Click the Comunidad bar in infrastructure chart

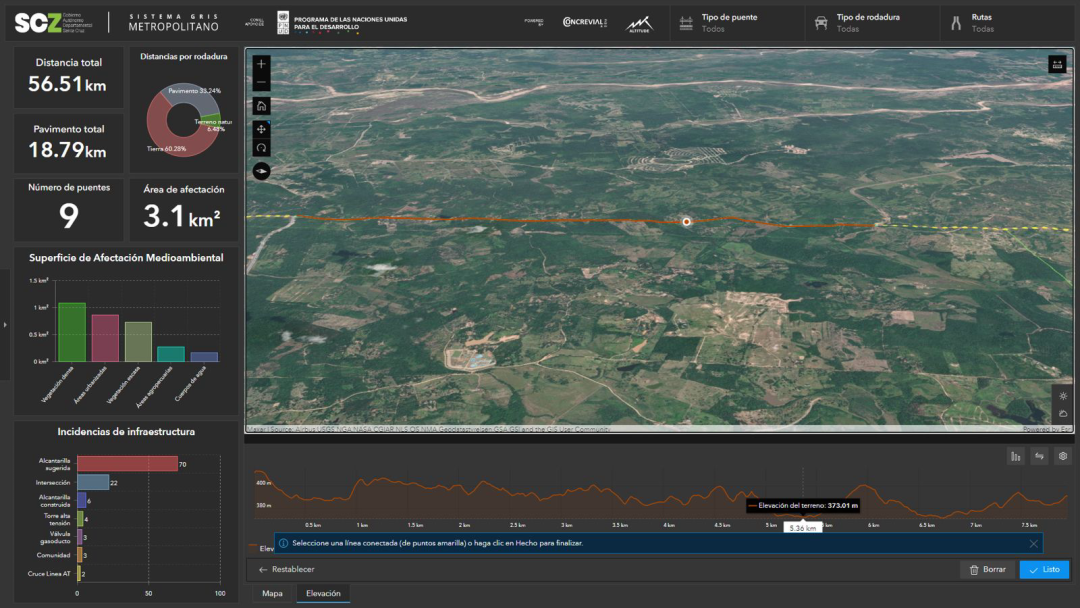point(79,555)
